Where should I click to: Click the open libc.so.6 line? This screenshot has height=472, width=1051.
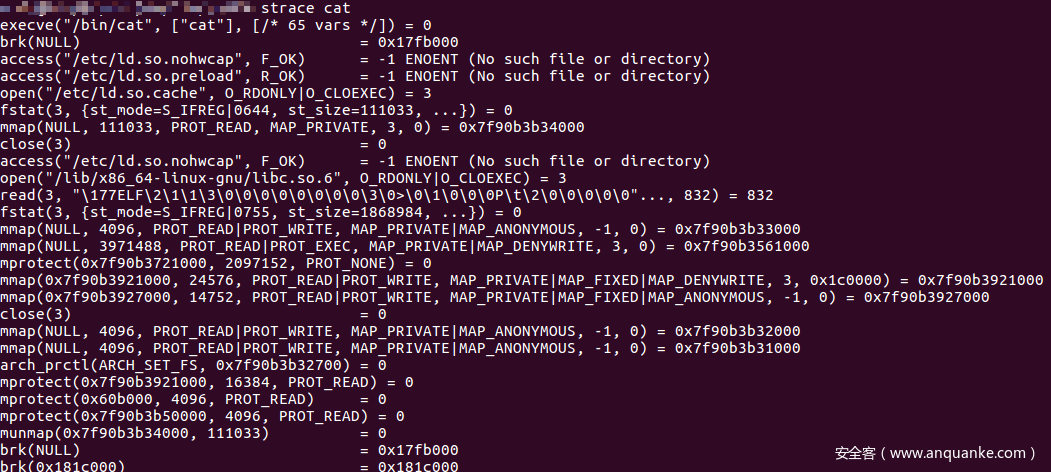[x=283, y=177]
